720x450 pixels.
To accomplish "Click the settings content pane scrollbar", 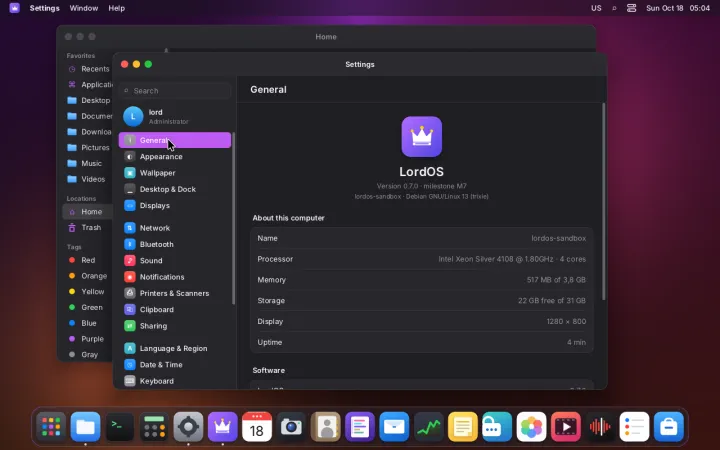I will coord(603,202).
